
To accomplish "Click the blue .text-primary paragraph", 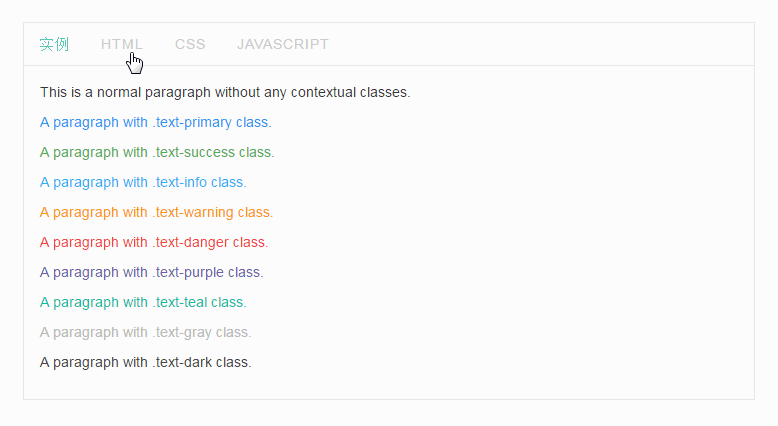I will click(x=156, y=122).
